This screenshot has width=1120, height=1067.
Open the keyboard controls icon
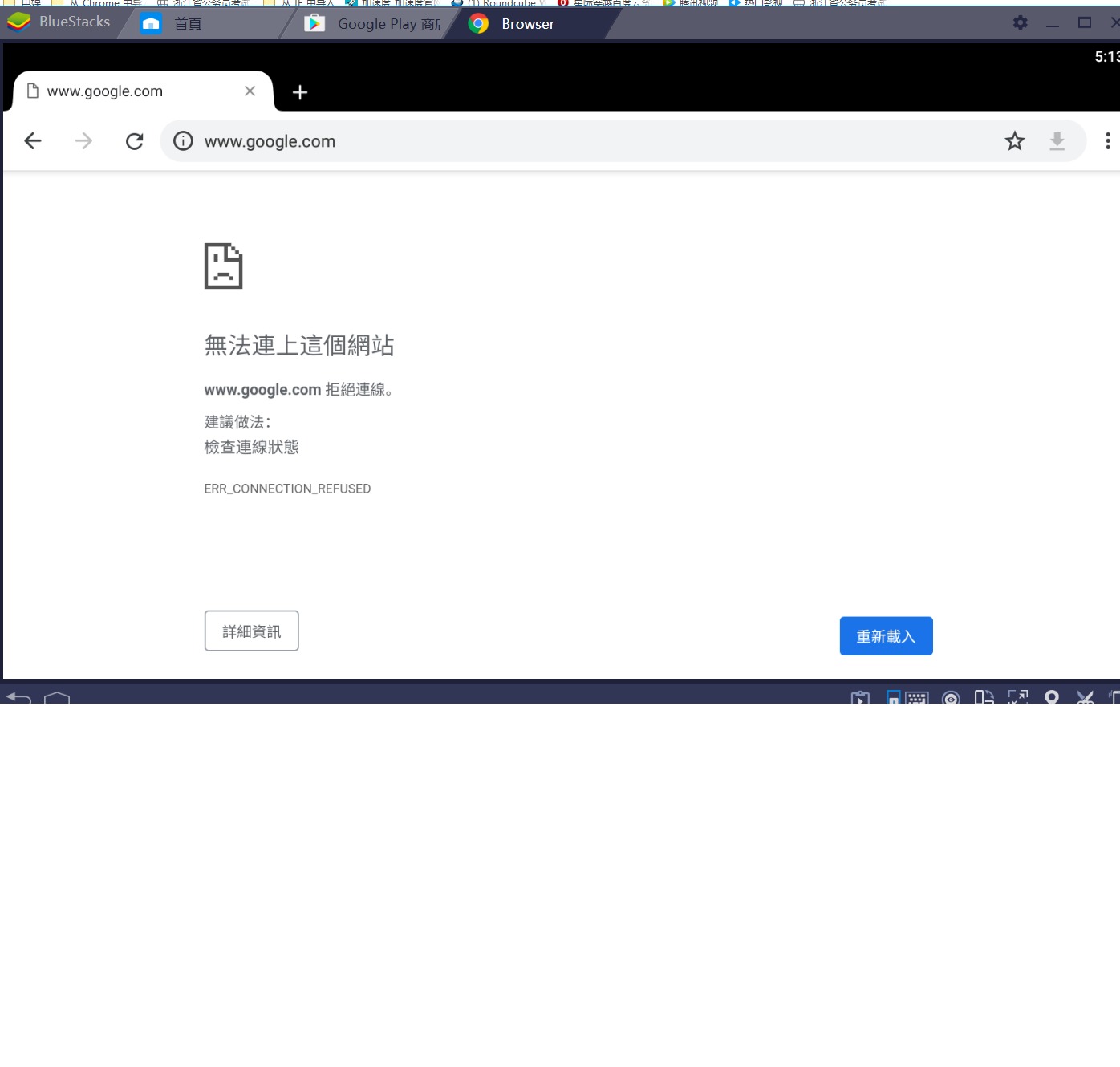tap(917, 697)
